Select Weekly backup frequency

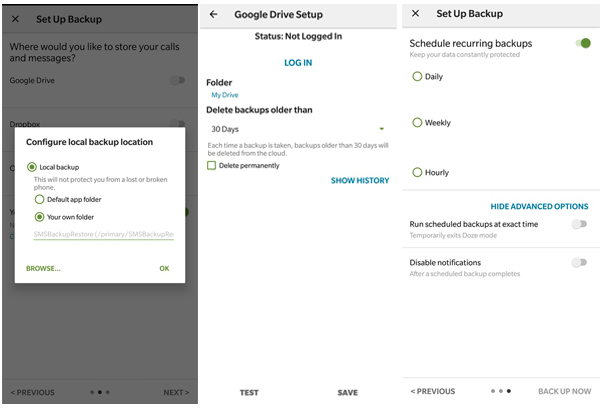coord(417,122)
